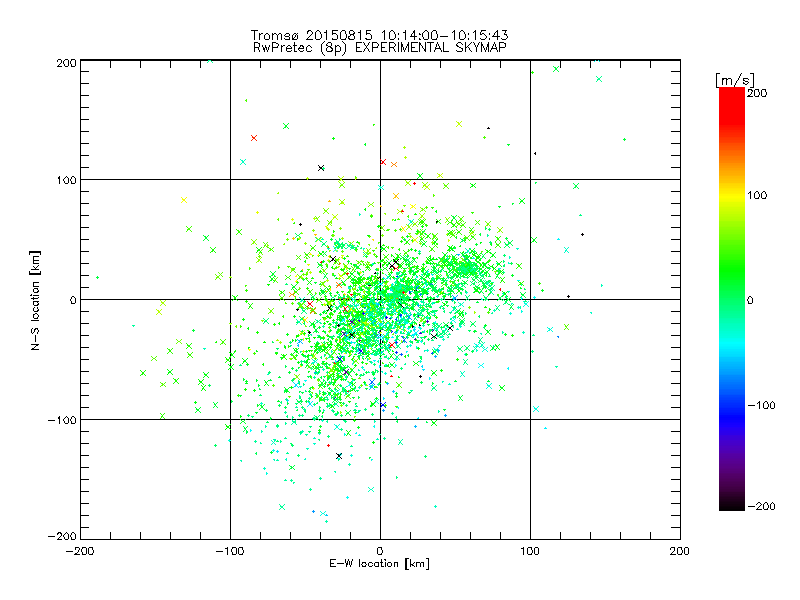
Task: Click the x-axis tick label '100'
Action: (530, 551)
